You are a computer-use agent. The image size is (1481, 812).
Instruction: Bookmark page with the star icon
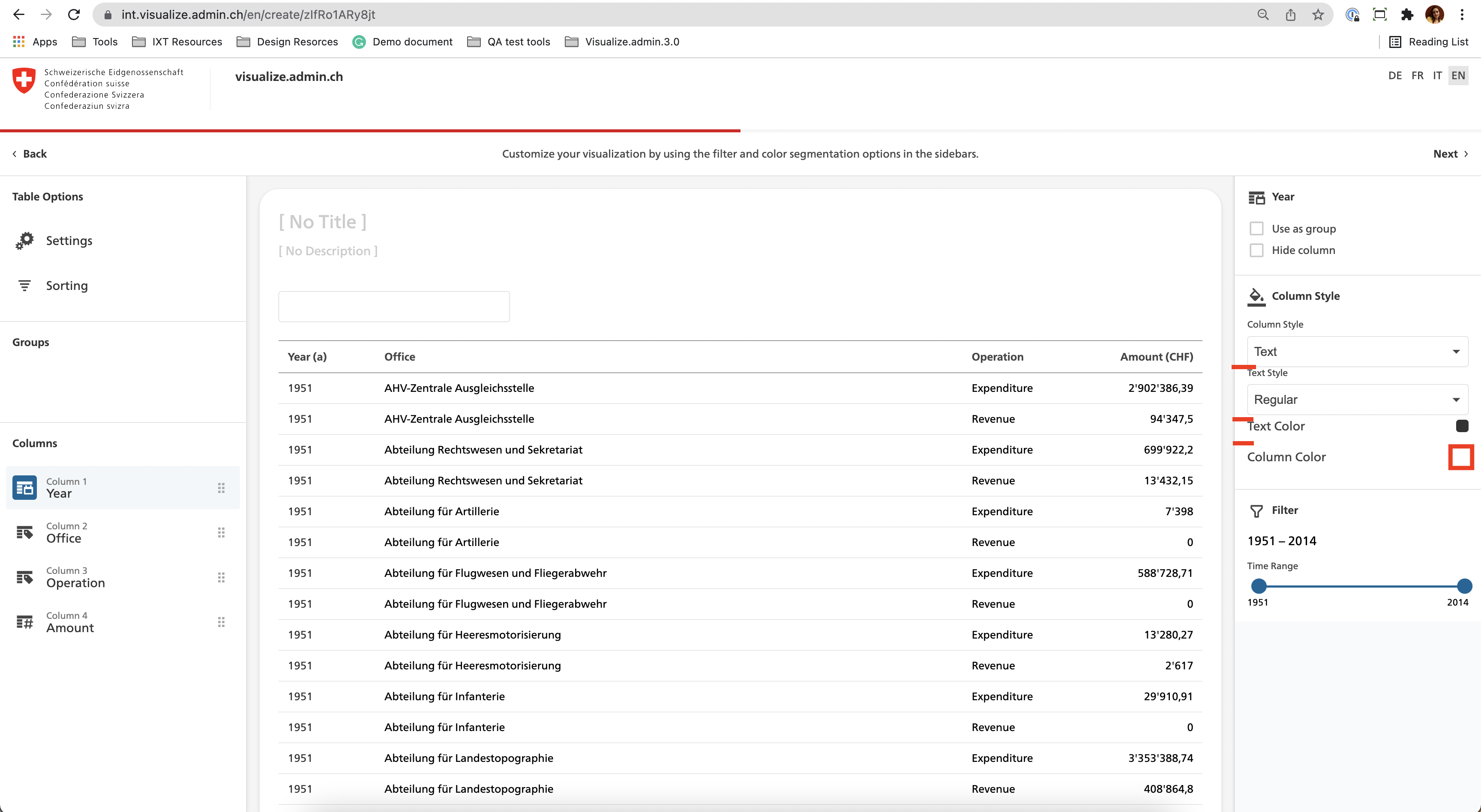coord(1318,15)
